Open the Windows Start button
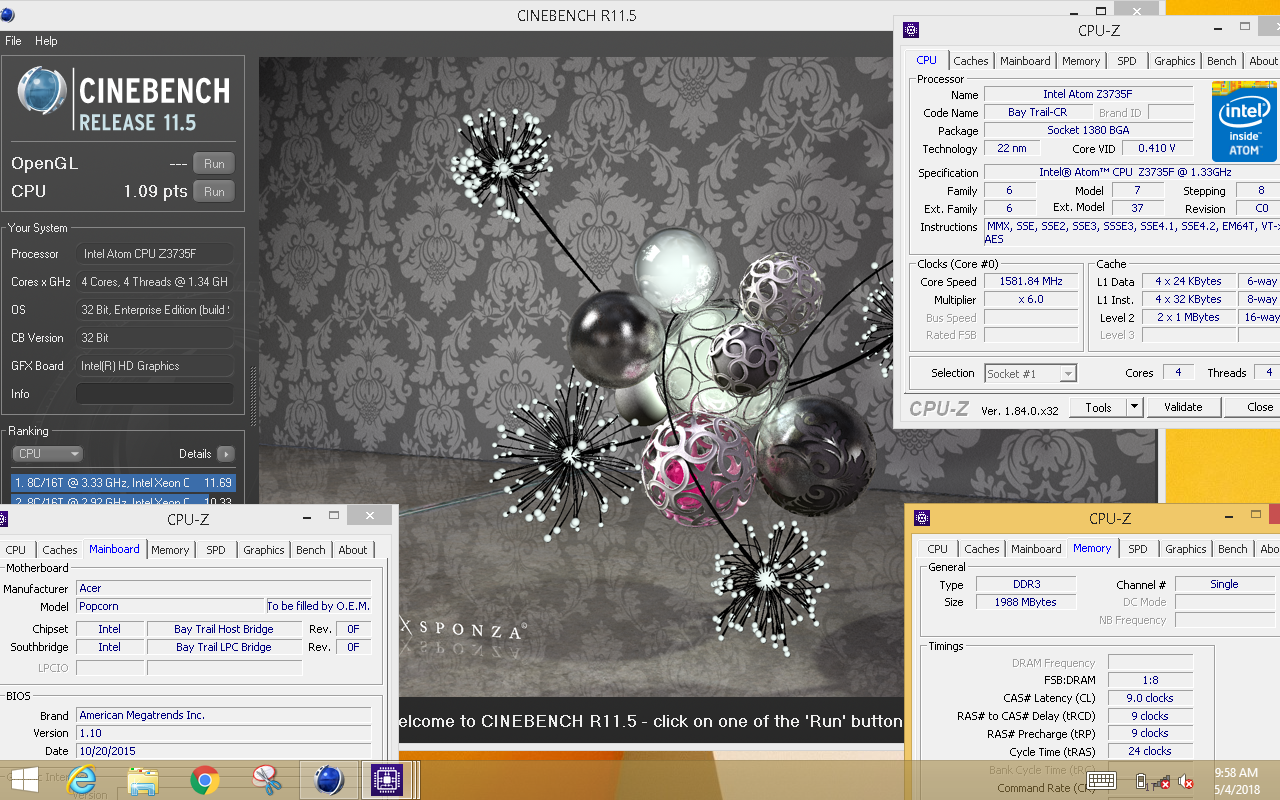Viewport: 1280px width, 800px height. [23, 780]
